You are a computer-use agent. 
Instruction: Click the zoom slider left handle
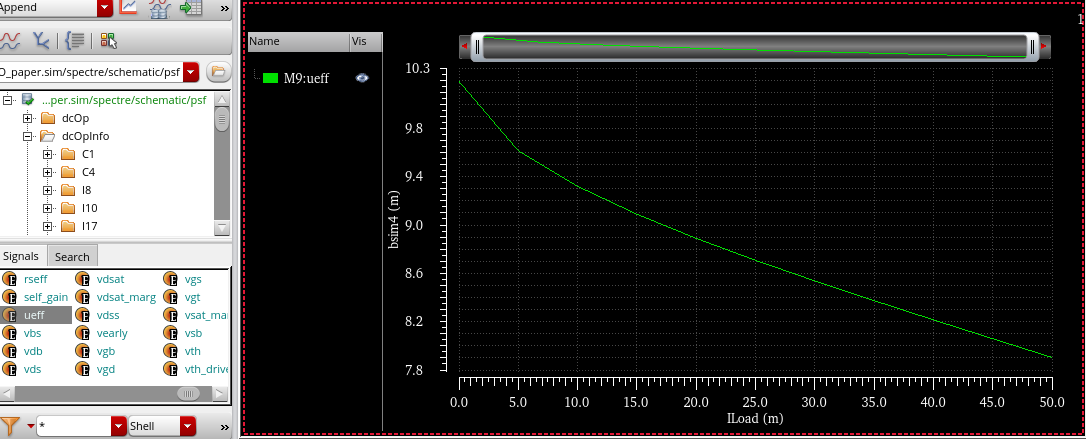477,47
